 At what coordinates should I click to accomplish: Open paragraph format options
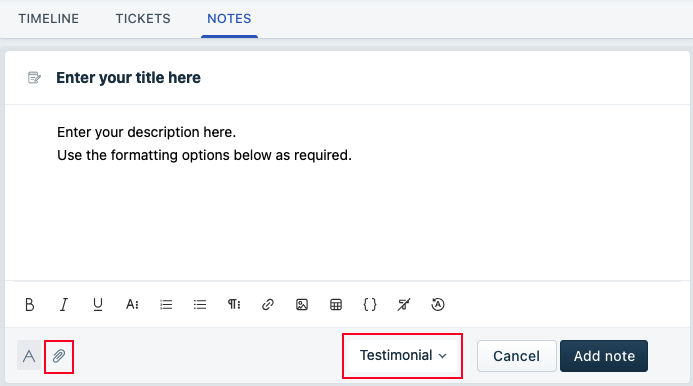[x=234, y=304]
